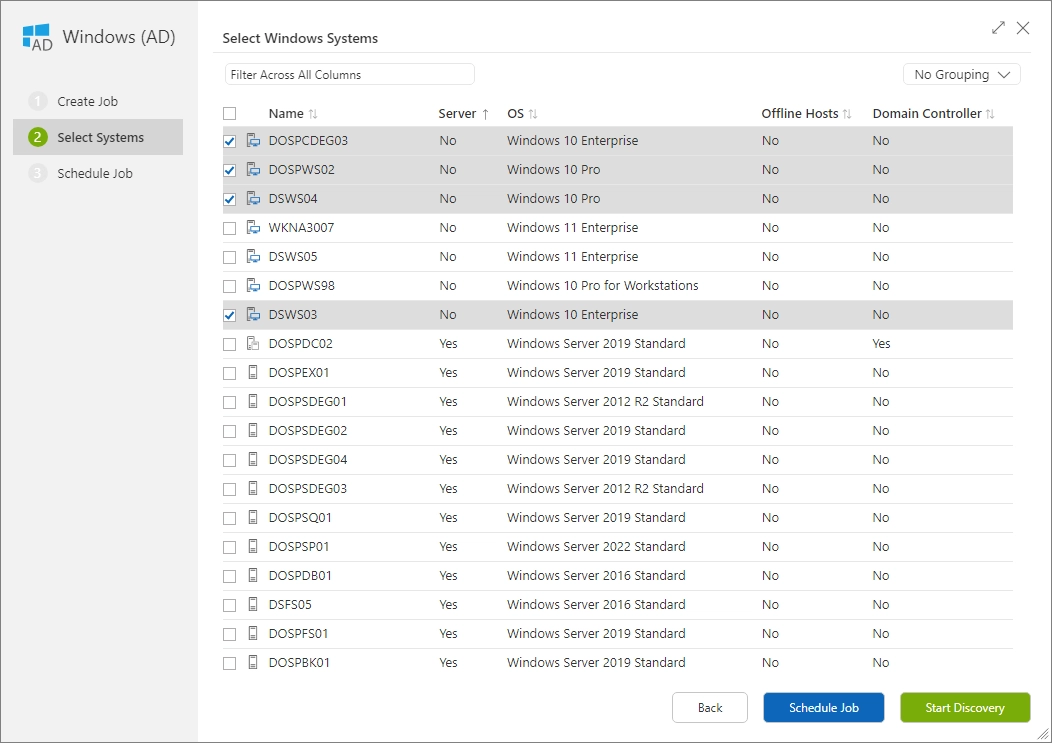The height and width of the screenshot is (743, 1052).
Task: Check the DSWS05 checkbox
Action: point(229,257)
